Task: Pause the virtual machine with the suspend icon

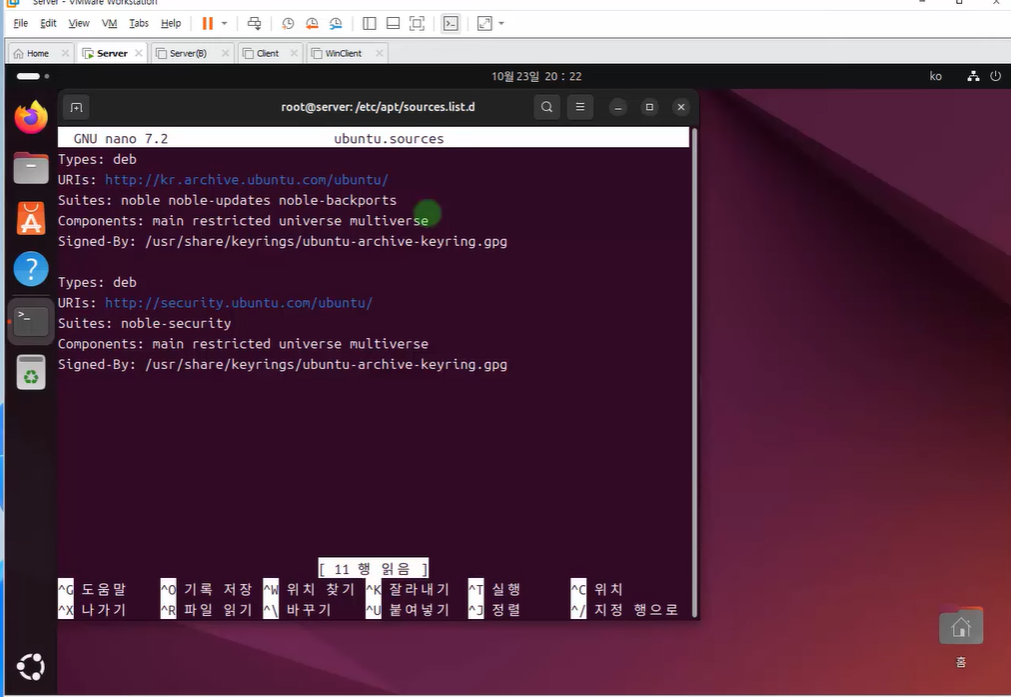Action: (208, 23)
